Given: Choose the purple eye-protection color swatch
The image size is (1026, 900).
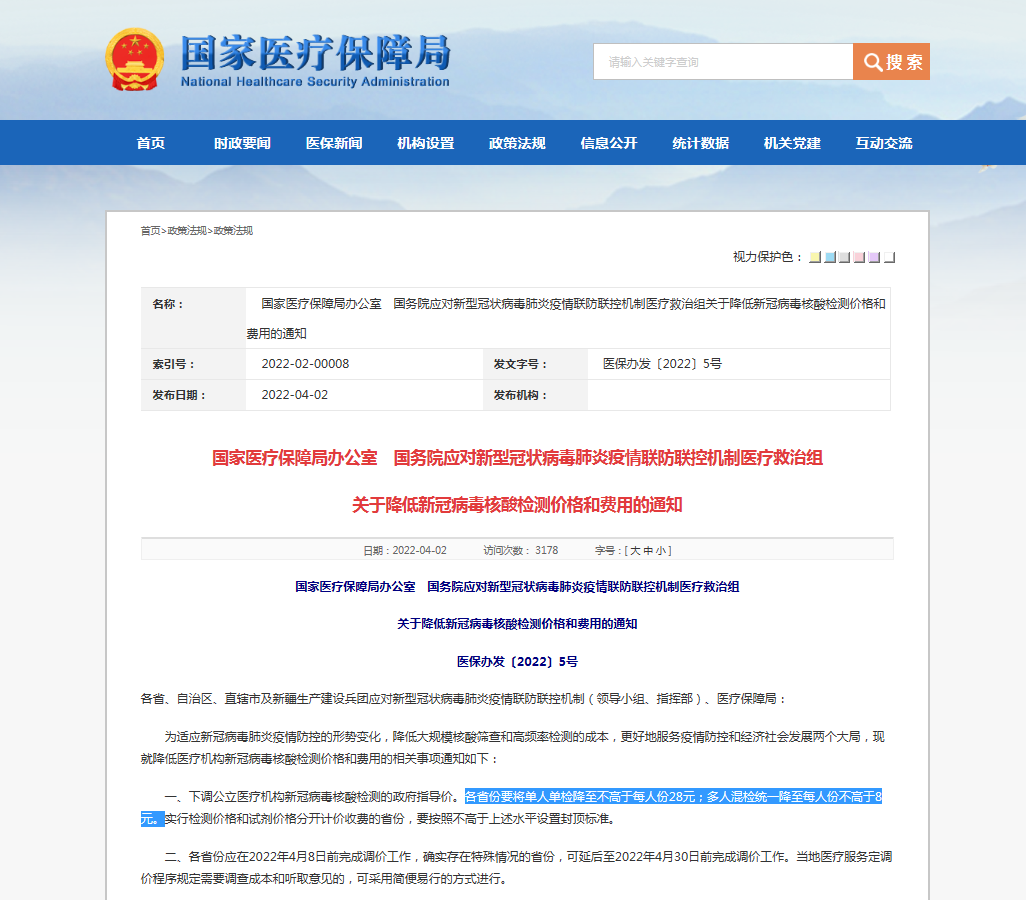Looking at the screenshot, I should 874,258.
